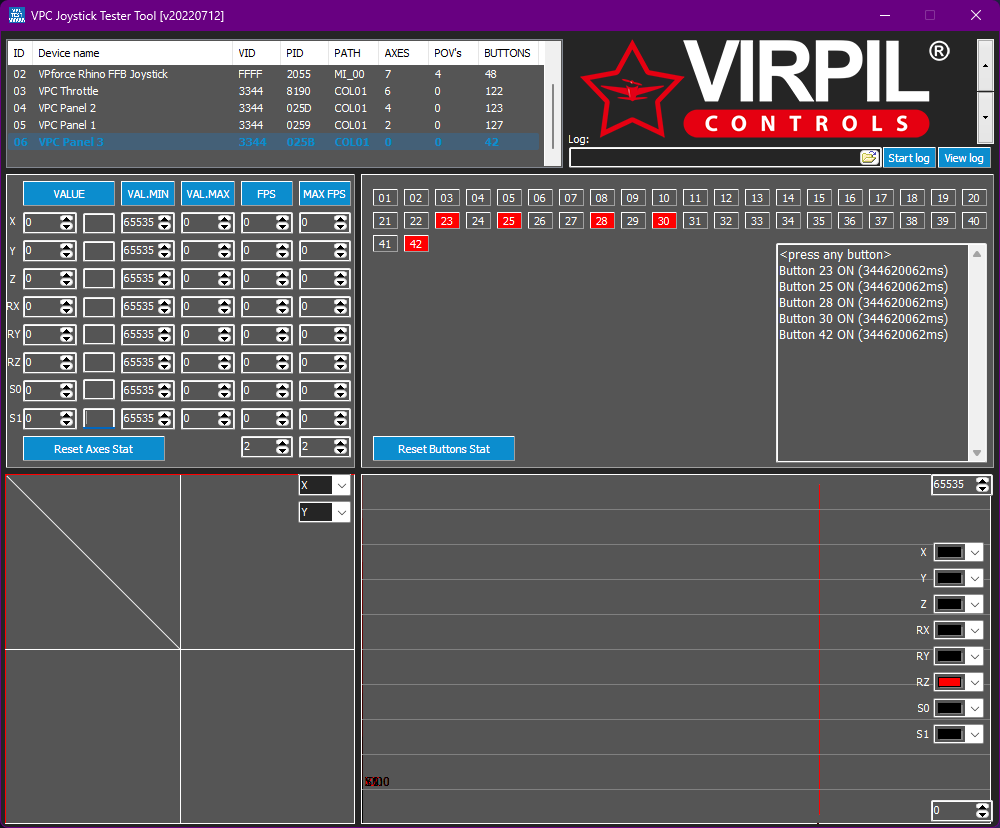Expand the S0 graph color dropdown

point(974,708)
